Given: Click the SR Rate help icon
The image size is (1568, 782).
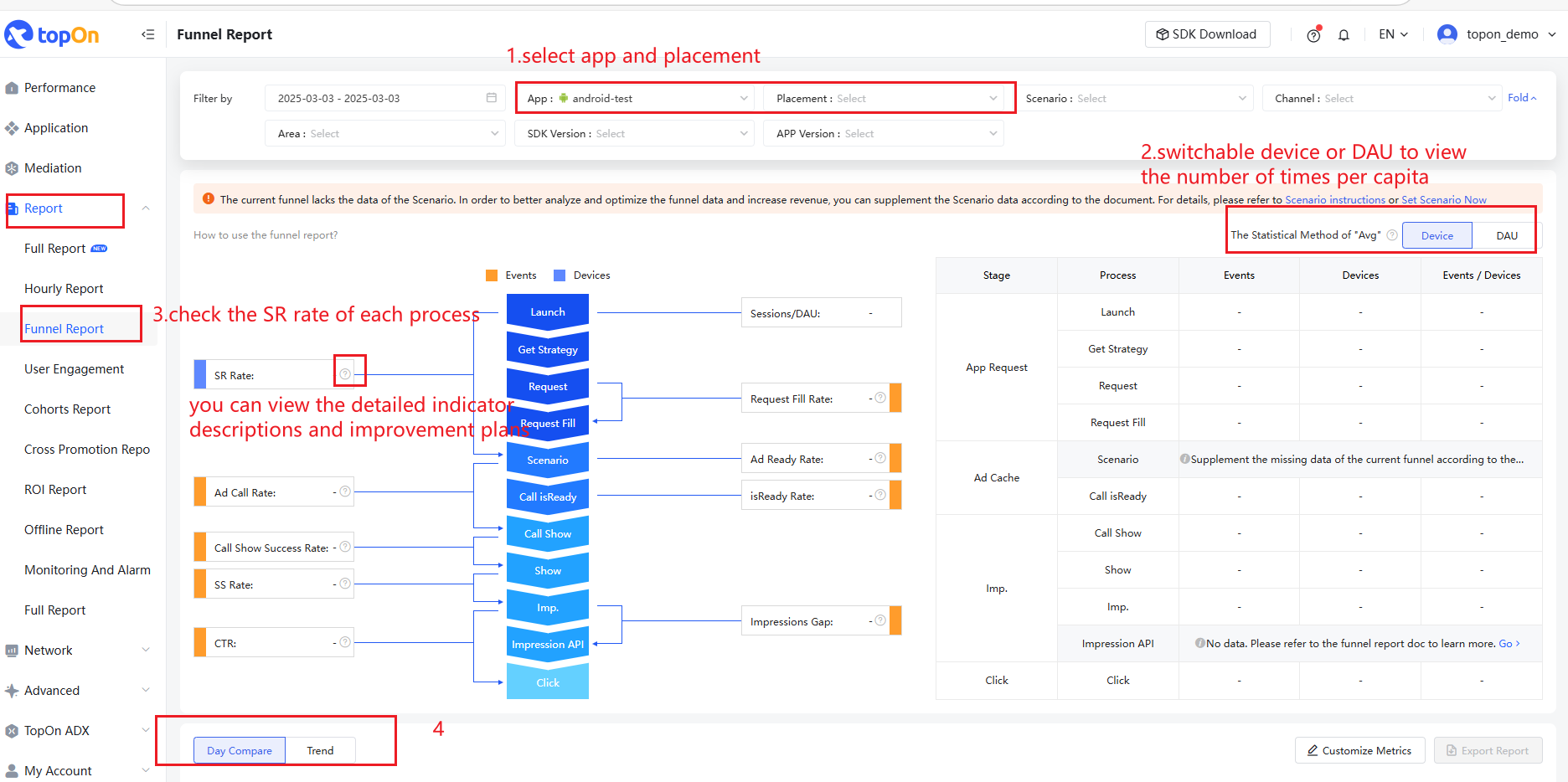Looking at the screenshot, I should click(345, 374).
